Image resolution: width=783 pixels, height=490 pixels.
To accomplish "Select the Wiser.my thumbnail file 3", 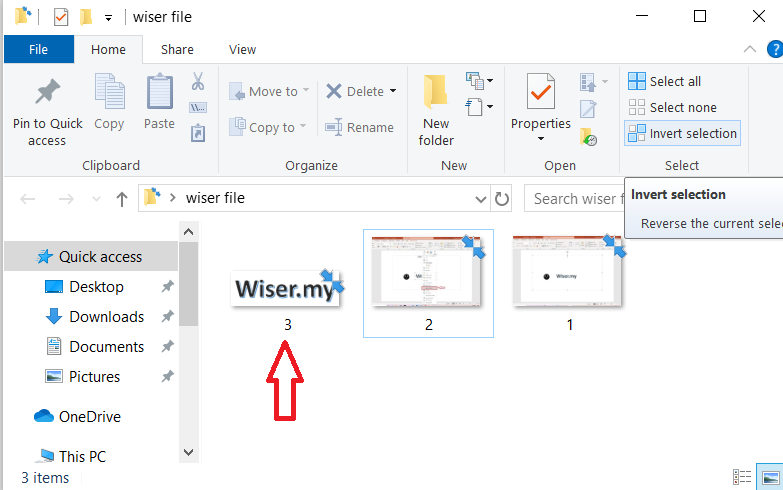I will (288, 289).
